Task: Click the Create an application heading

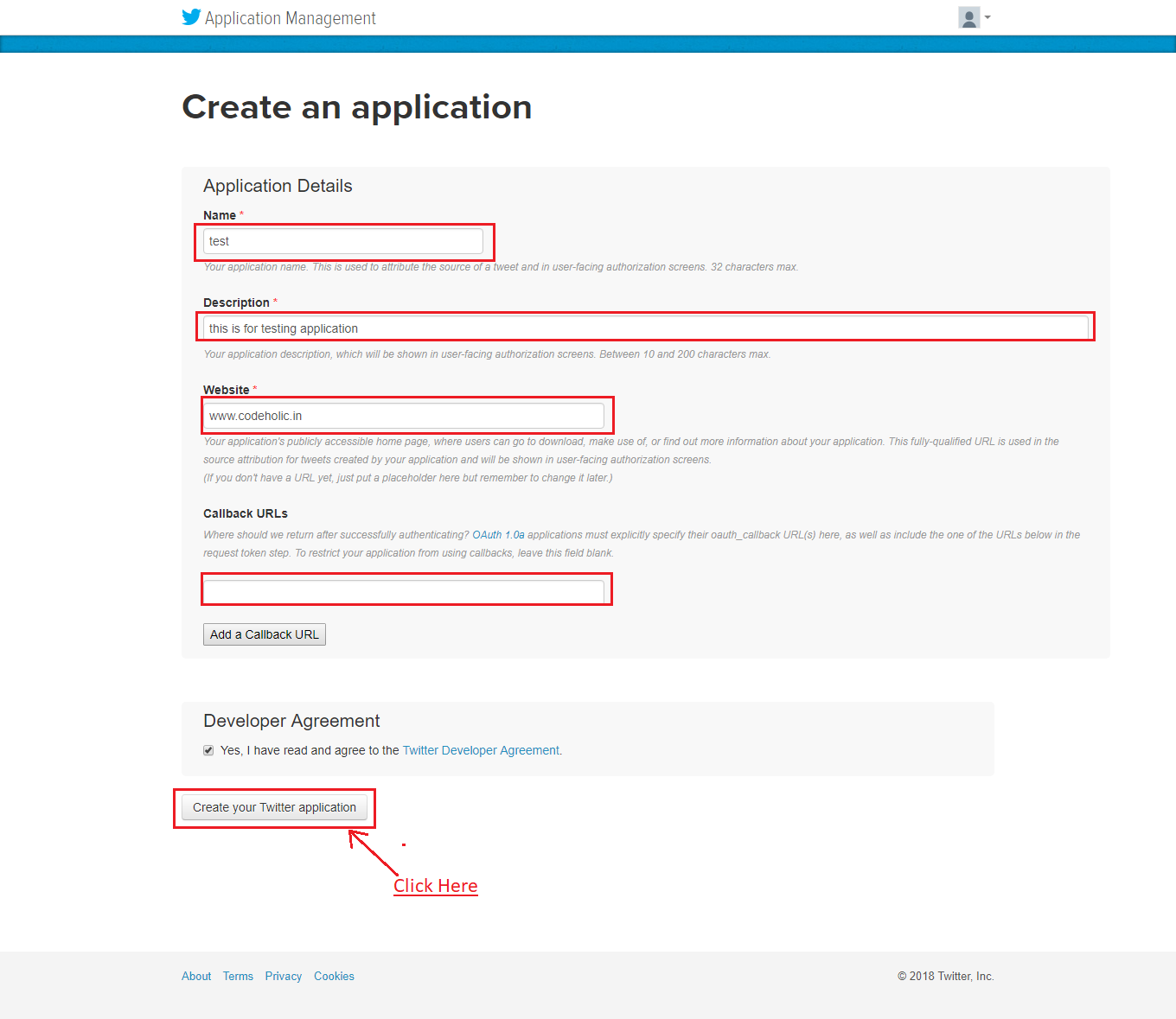Action: point(357,107)
